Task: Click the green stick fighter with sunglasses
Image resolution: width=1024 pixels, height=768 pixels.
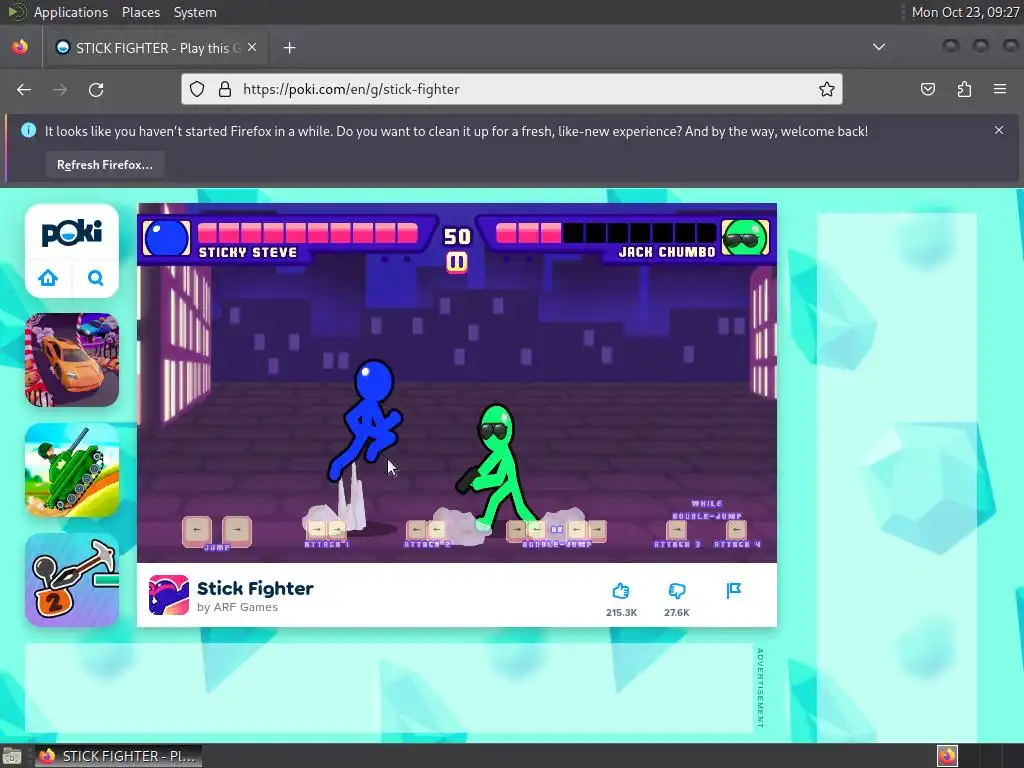Action: [498, 465]
